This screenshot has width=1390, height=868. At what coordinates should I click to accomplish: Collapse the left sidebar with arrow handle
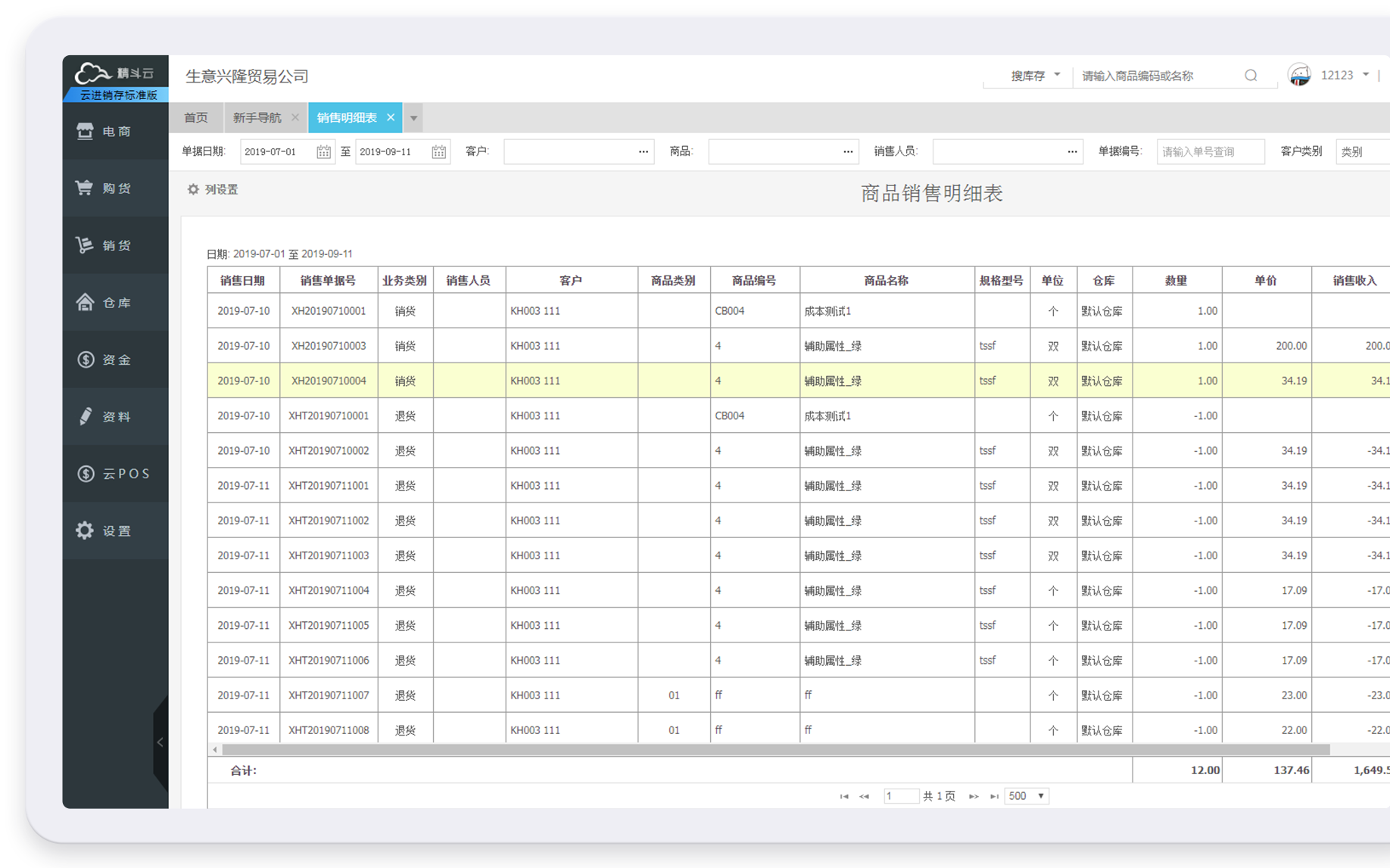pos(160,742)
